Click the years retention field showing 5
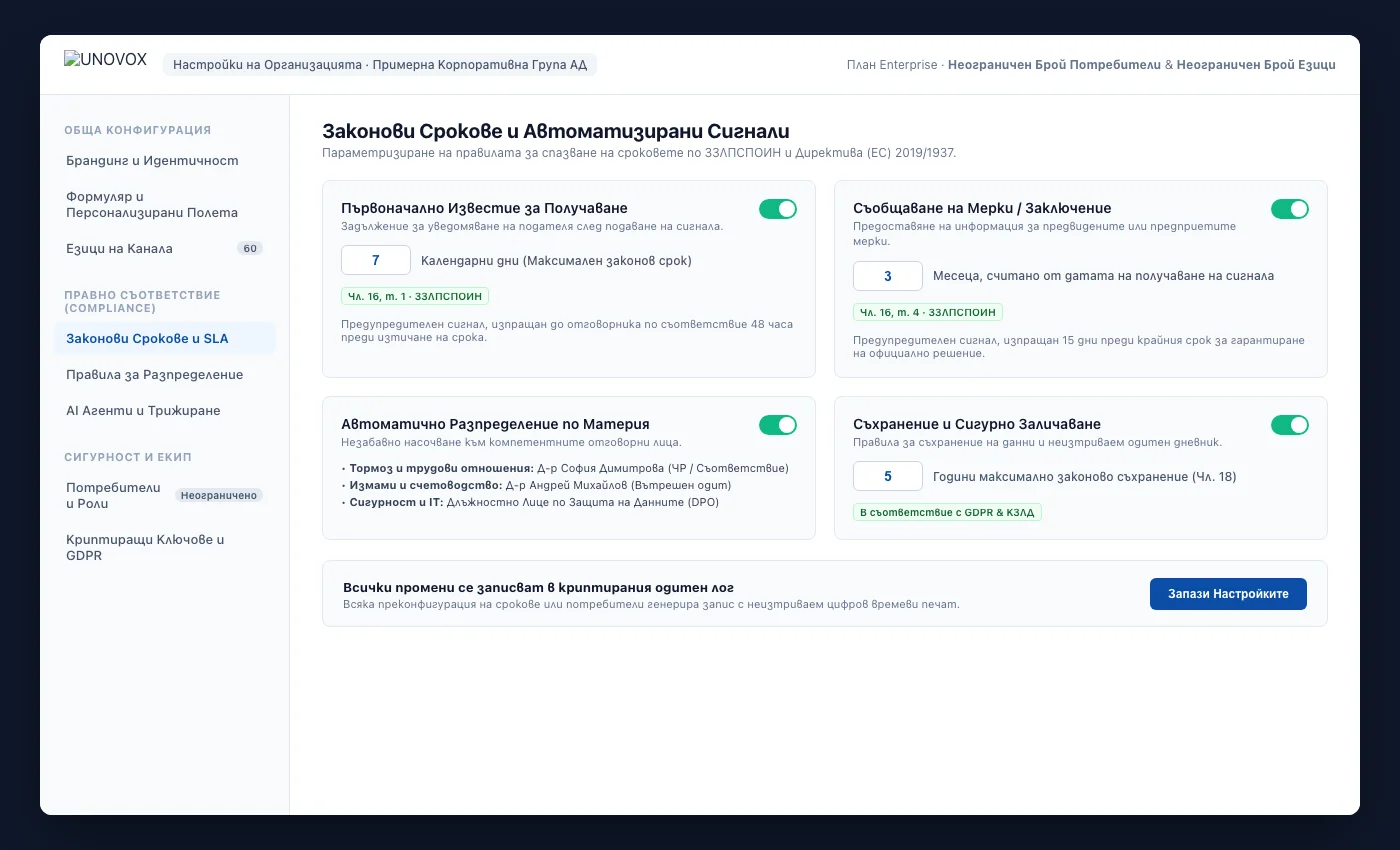Image resolution: width=1400 pixels, height=850 pixels. (x=888, y=476)
